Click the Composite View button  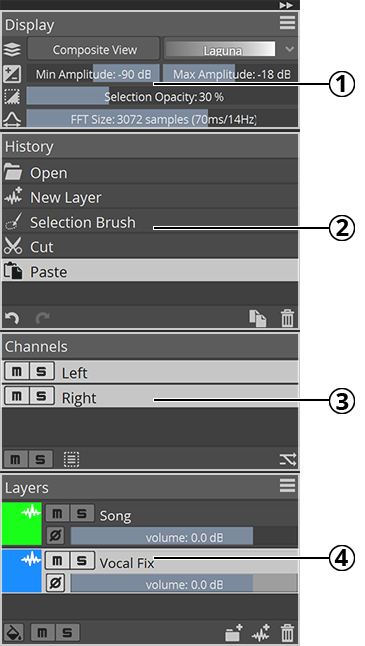94,49
